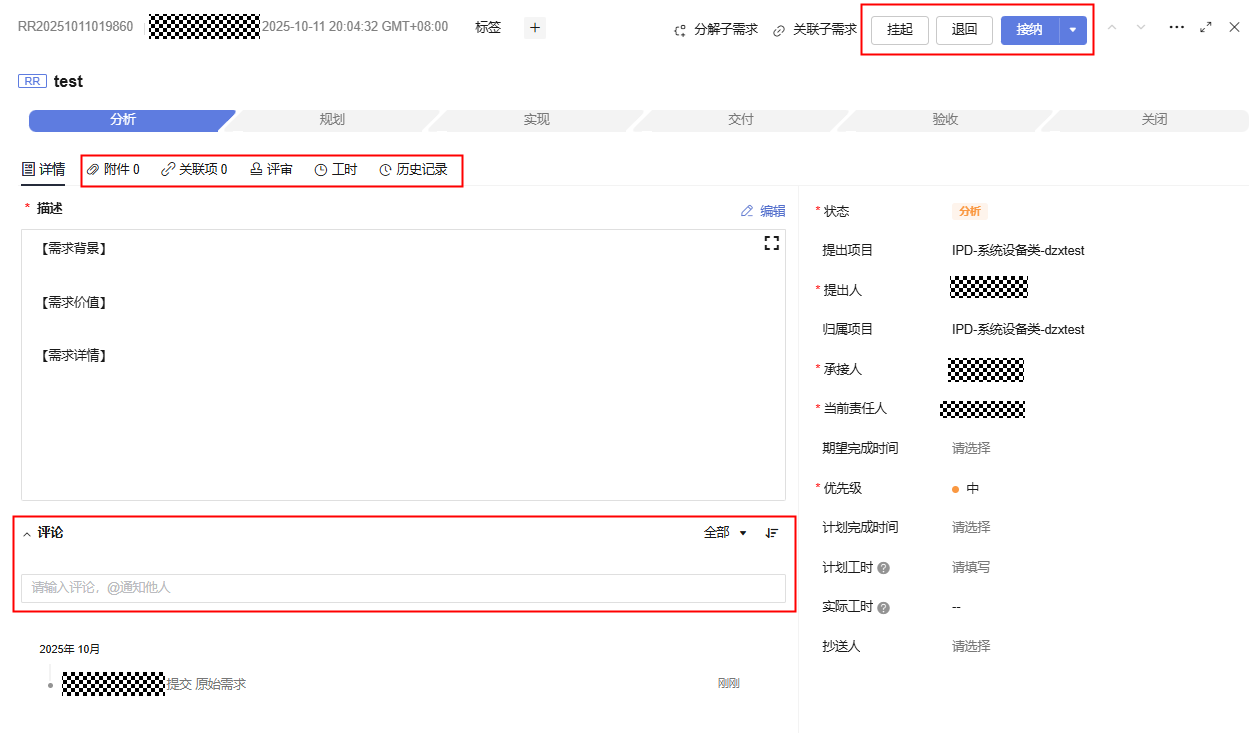Select the 规划 workflow stage

click(332, 120)
